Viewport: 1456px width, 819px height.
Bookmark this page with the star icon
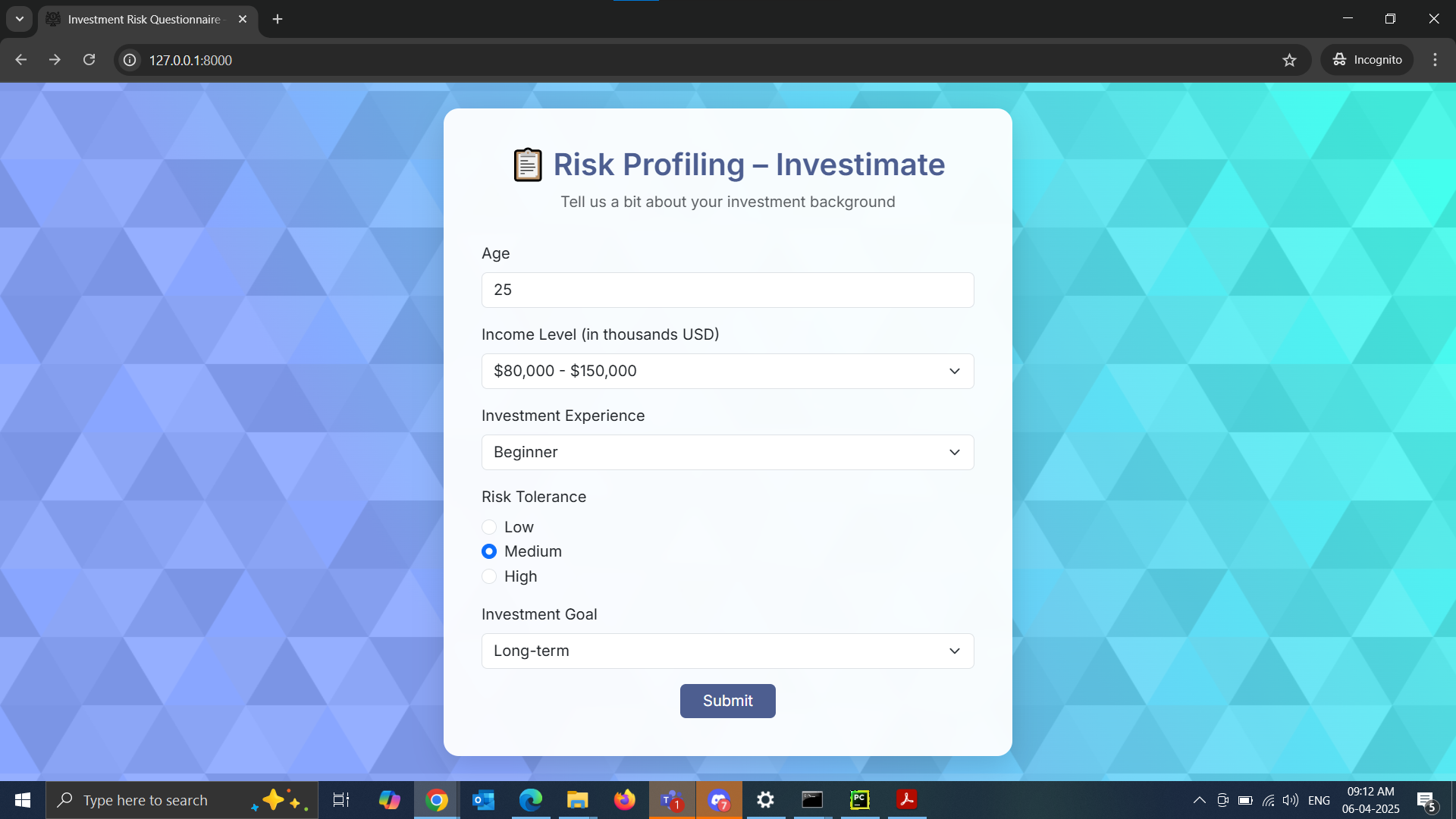click(x=1289, y=60)
